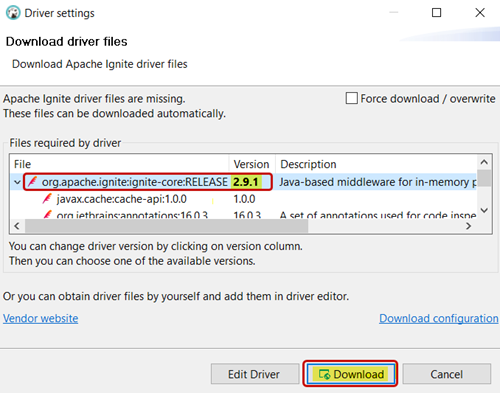
Task: Click version 1.0.0 cell
Action: click(244, 199)
